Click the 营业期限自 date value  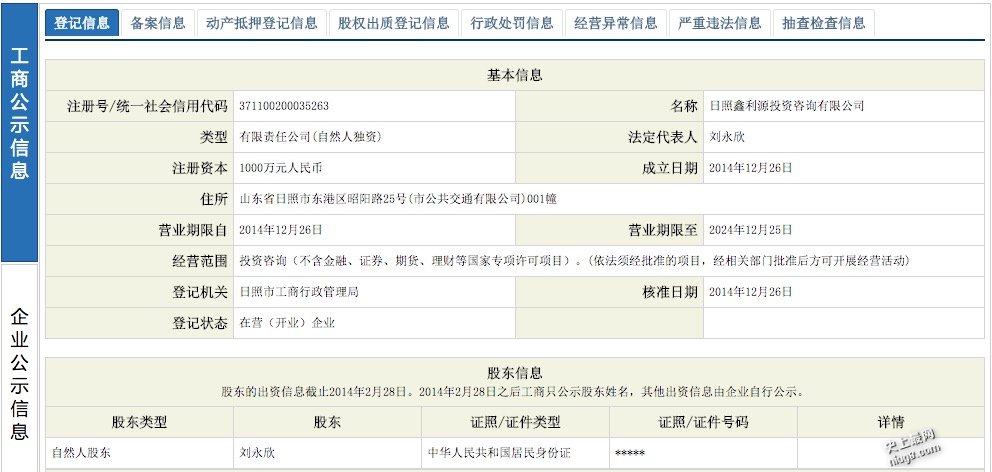point(281,230)
